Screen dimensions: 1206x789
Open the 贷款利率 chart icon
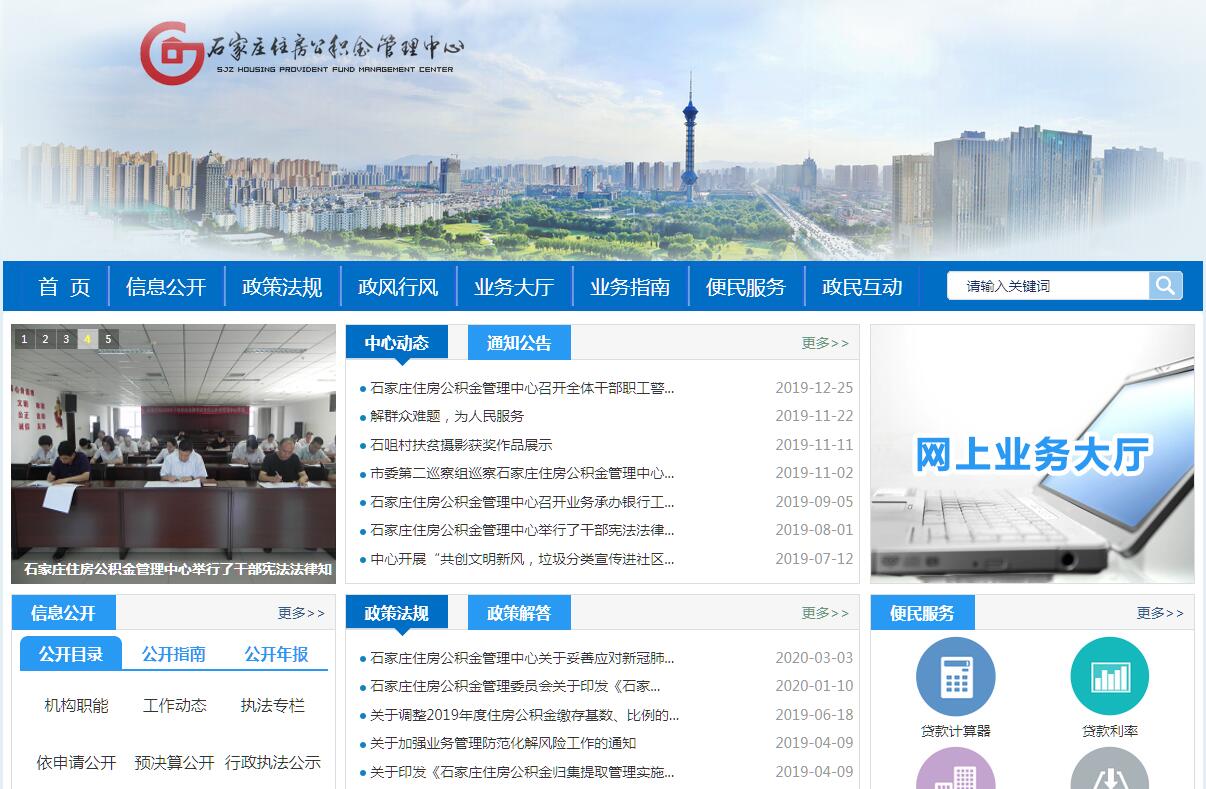point(1110,677)
